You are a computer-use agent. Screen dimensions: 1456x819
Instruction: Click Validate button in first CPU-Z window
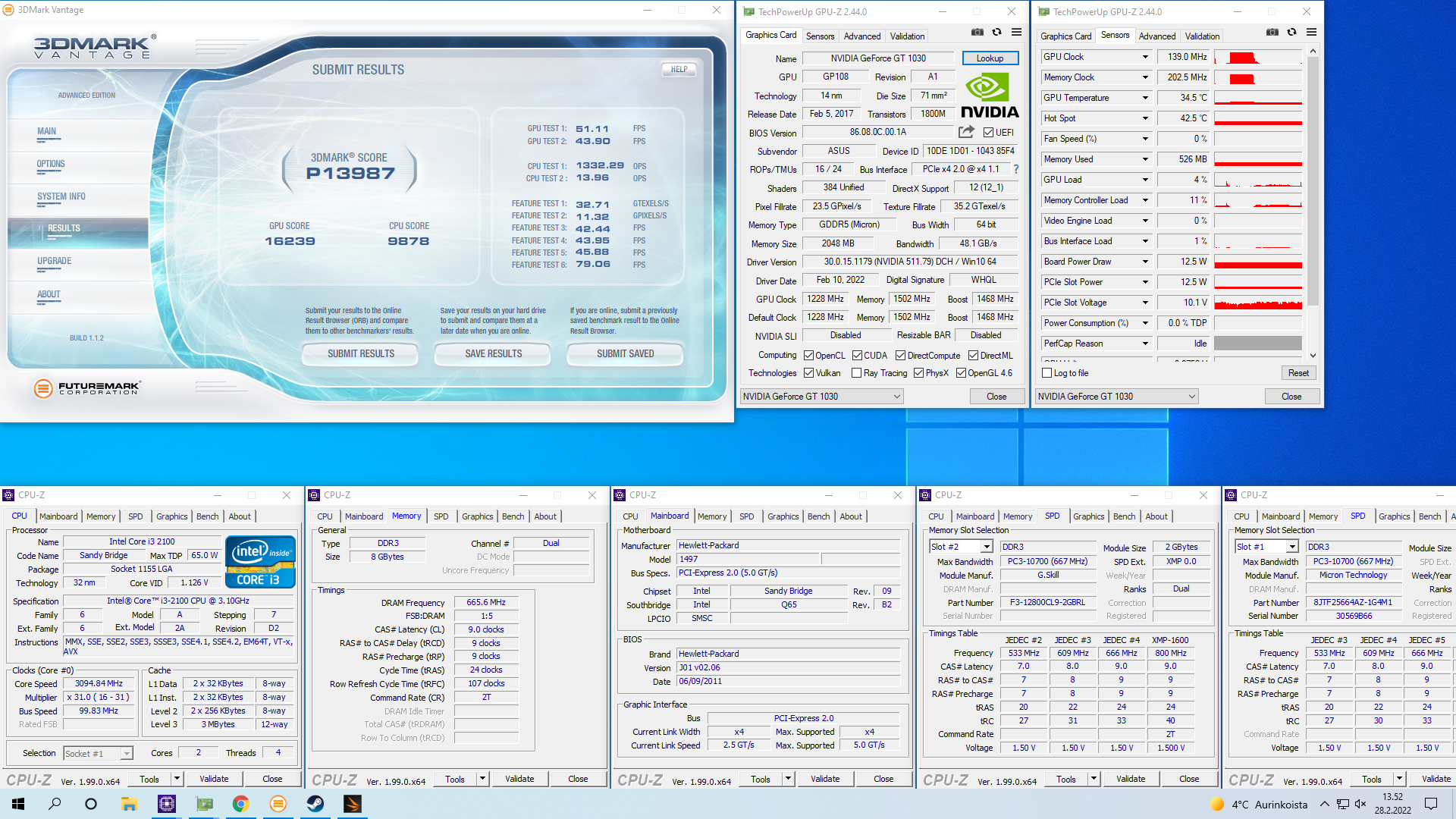[x=214, y=779]
